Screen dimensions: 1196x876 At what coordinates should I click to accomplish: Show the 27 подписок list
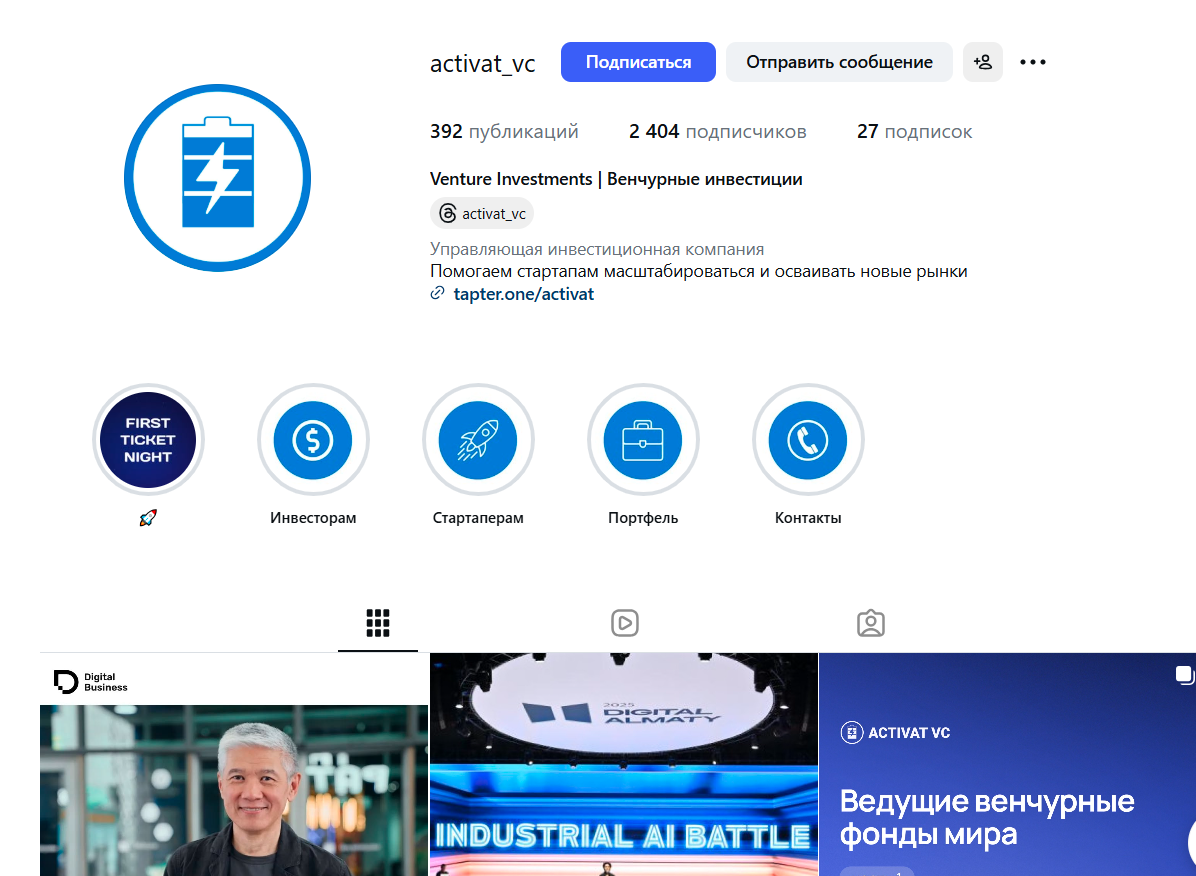pos(915,131)
